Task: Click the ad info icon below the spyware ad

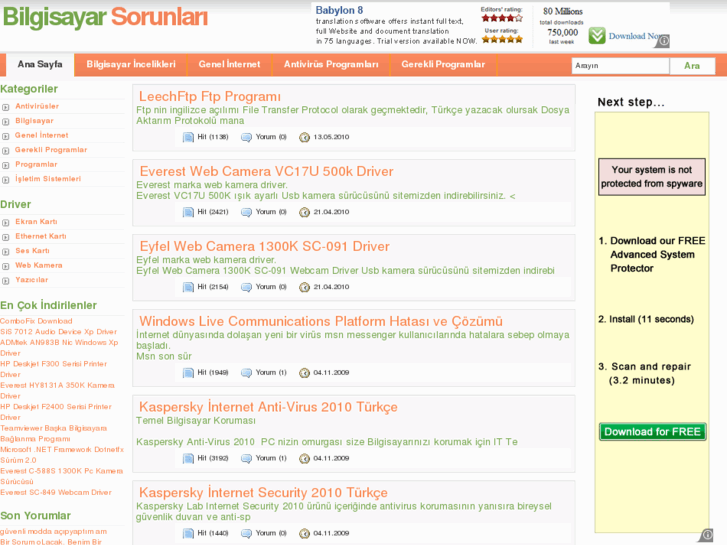Action: pos(708,535)
